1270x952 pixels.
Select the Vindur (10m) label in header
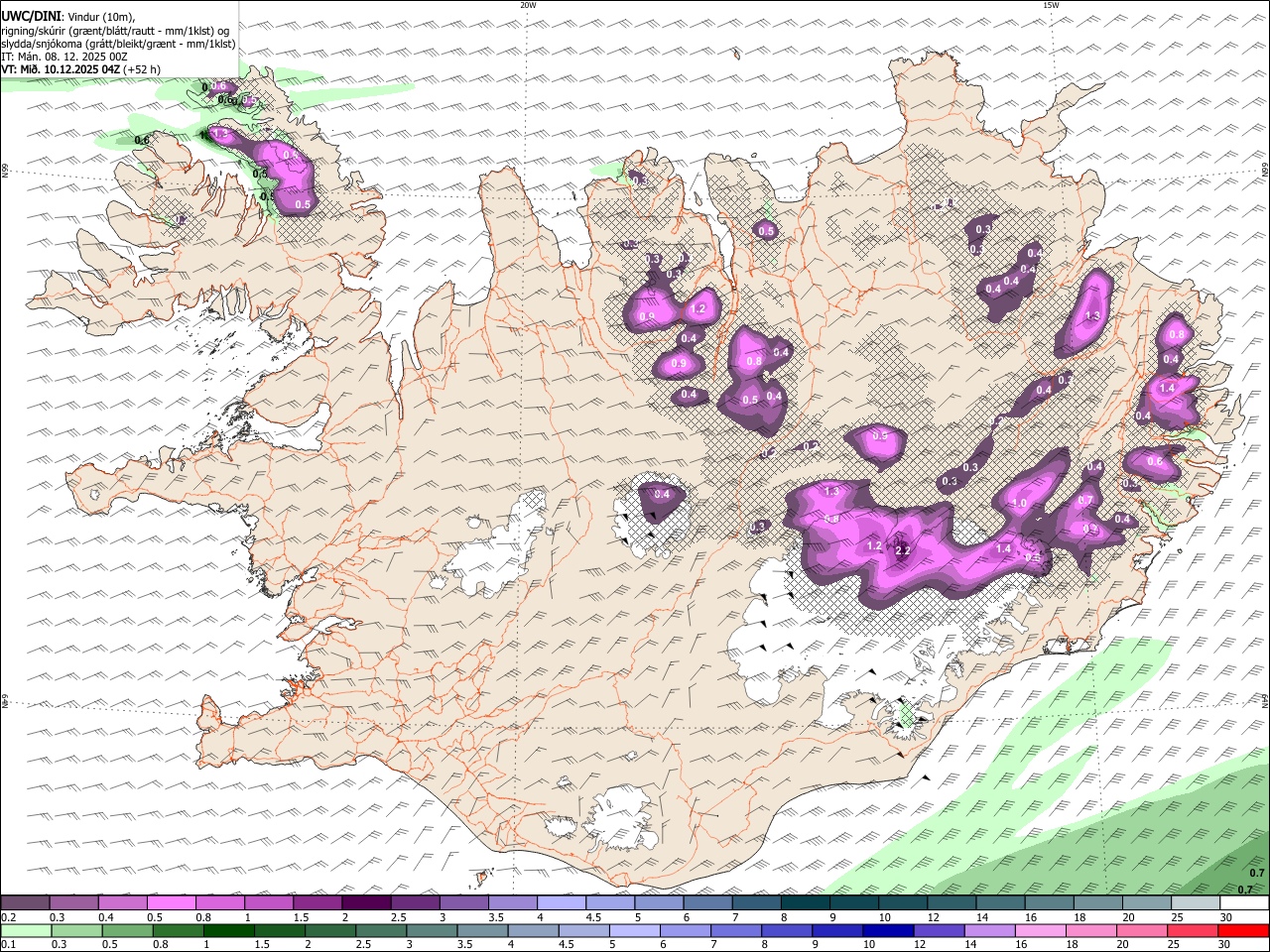tap(100, 17)
